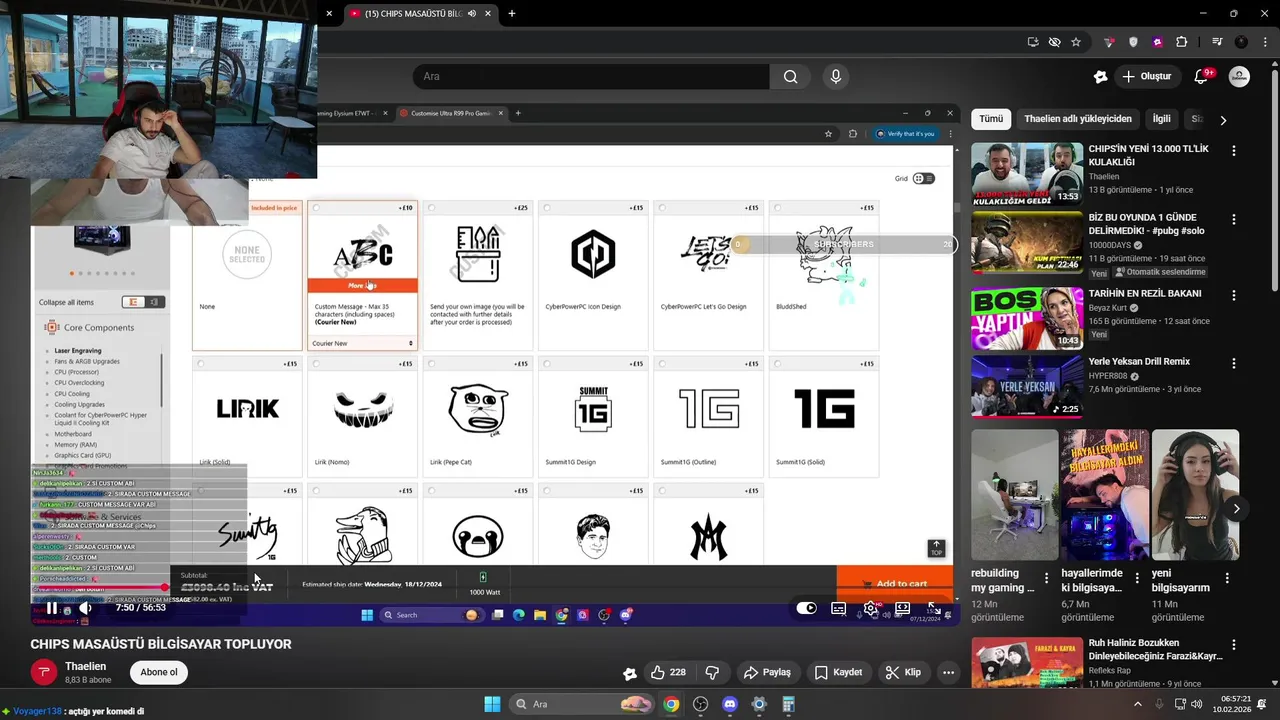Open Discord from the Windows taskbar
The height and width of the screenshot is (720, 1280).
coord(730,704)
